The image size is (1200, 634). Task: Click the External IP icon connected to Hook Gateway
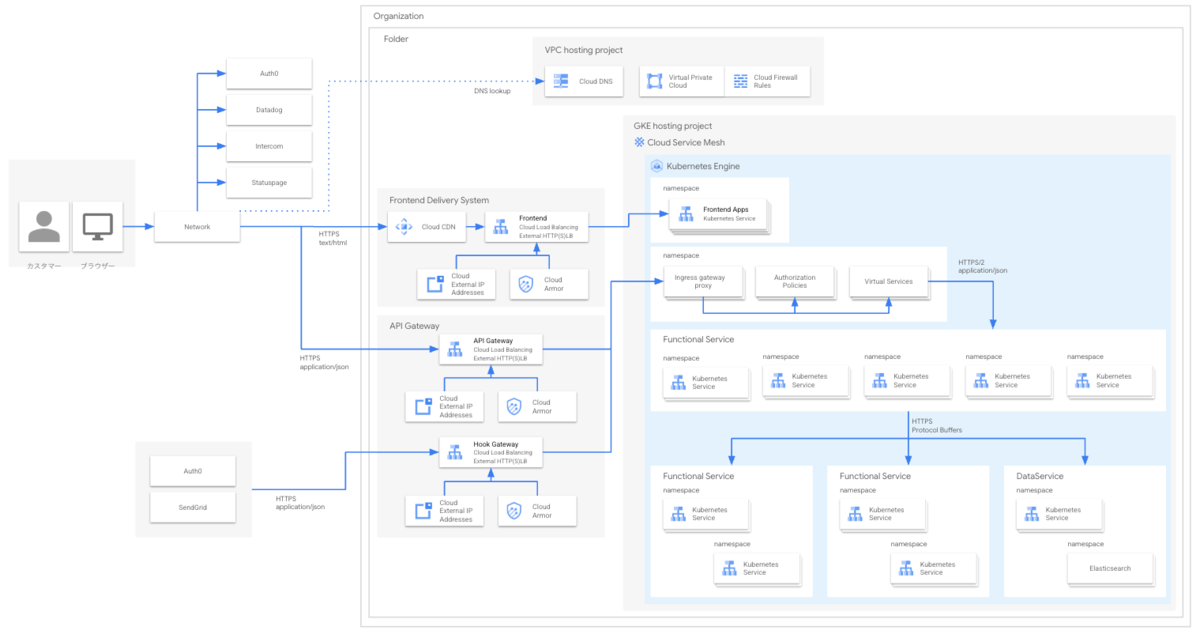point(423,510)
